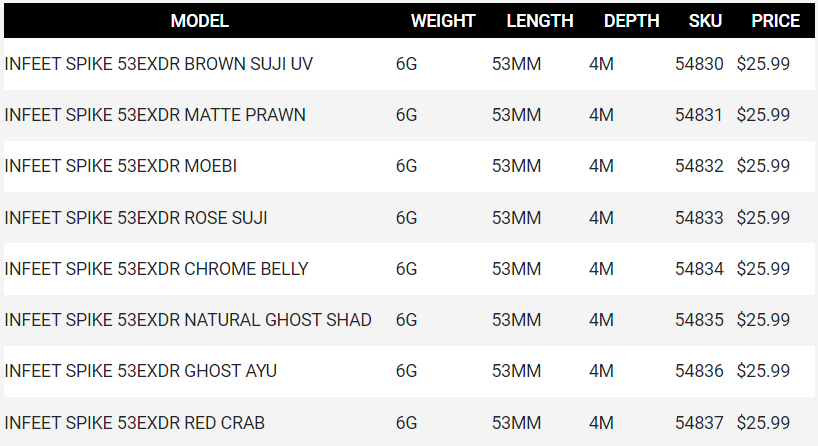Click the $25.99 price for Red Crab
The height and width of the screenshot is (446, 818).
(x=763, y=423)
